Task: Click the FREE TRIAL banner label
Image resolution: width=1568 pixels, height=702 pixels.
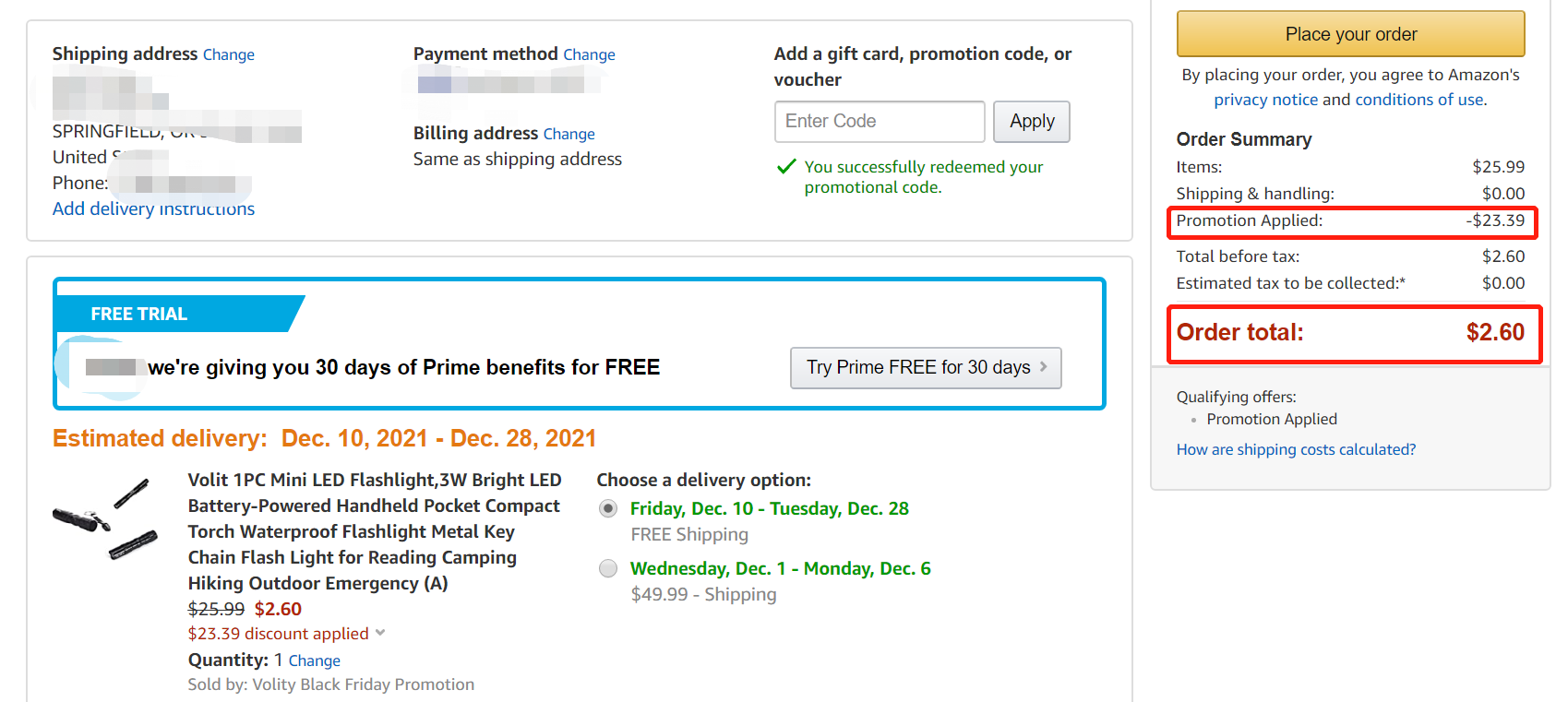Action: (139, 314)
